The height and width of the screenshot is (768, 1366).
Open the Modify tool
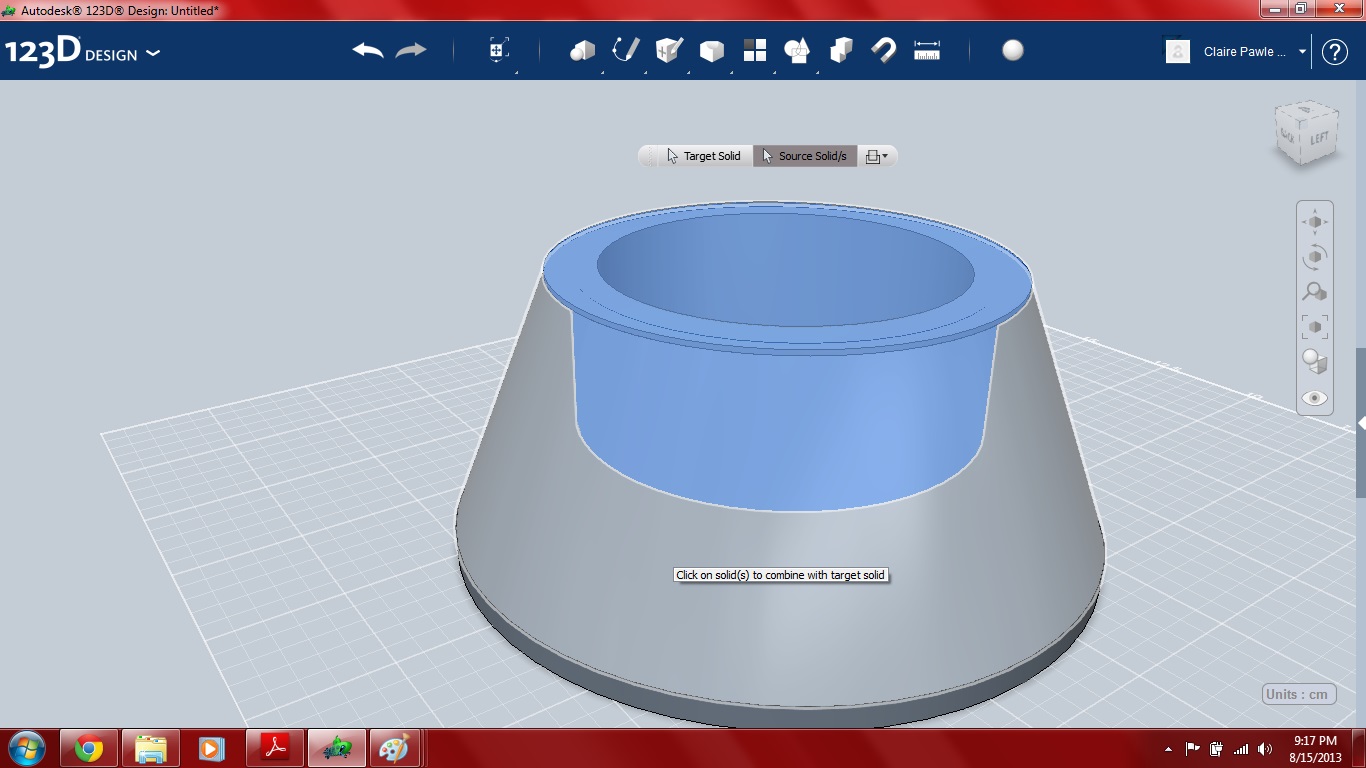(x=711, y=51)
